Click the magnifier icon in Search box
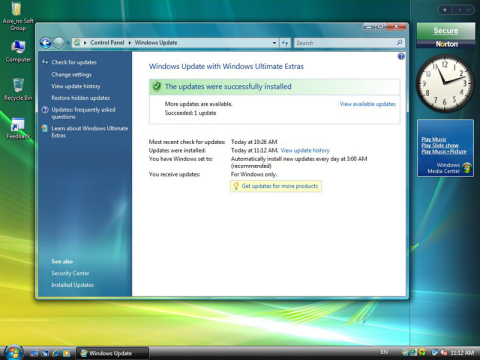The height and width of the screenshot is (360, 480). click(x=399, y=42)
